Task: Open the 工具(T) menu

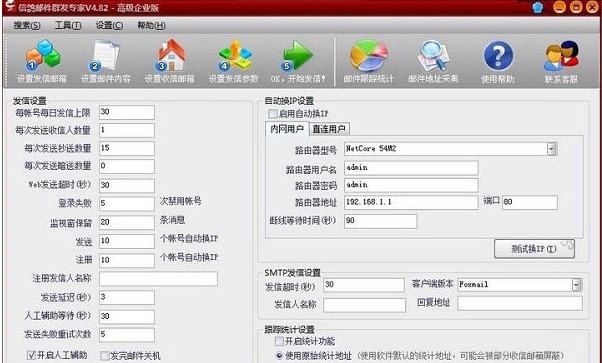Action: [x=68, y=26]
